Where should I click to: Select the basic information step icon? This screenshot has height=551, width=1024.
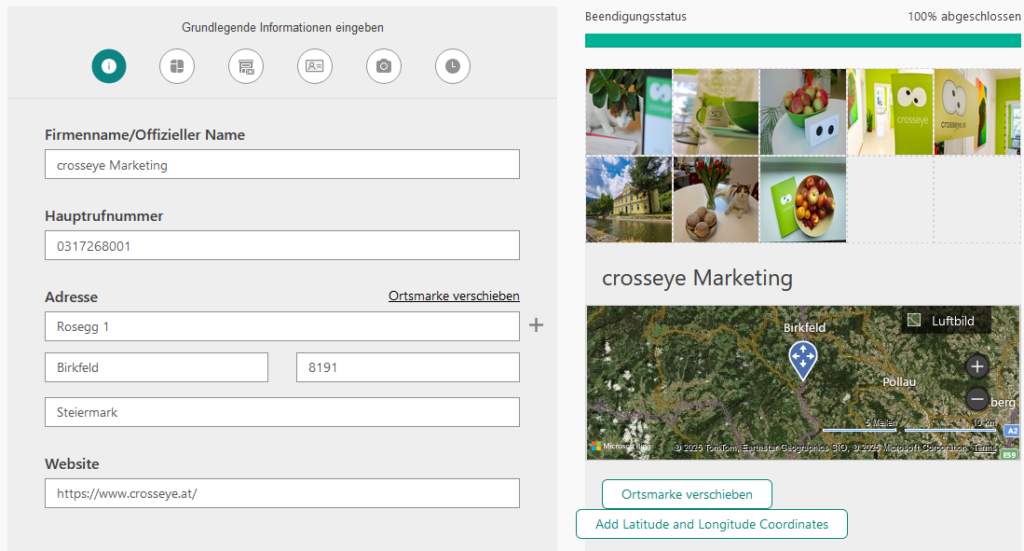pos(109,66)
